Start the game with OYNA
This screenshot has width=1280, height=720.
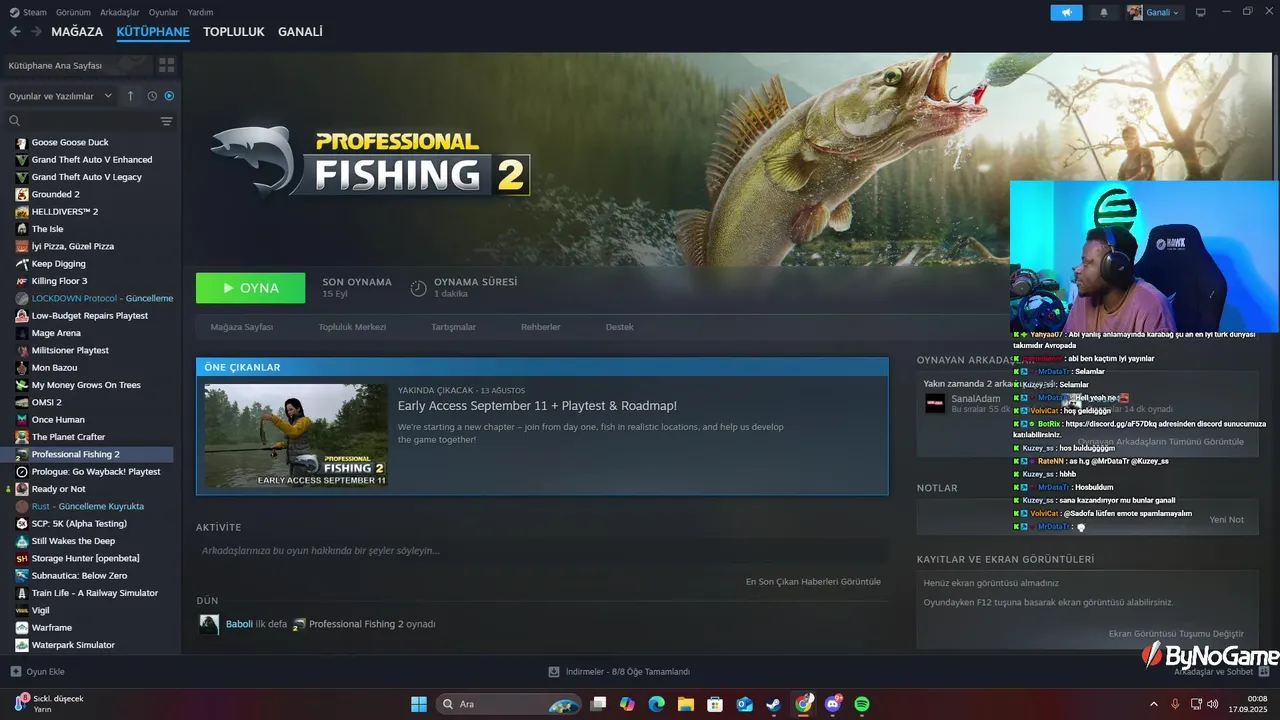tap(250, 288)
